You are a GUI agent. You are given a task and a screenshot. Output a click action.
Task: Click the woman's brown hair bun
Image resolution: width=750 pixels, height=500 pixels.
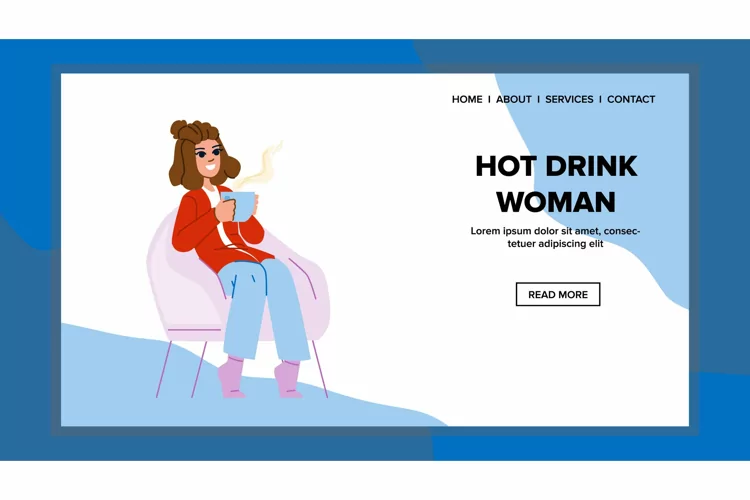(x=180, y=129)
